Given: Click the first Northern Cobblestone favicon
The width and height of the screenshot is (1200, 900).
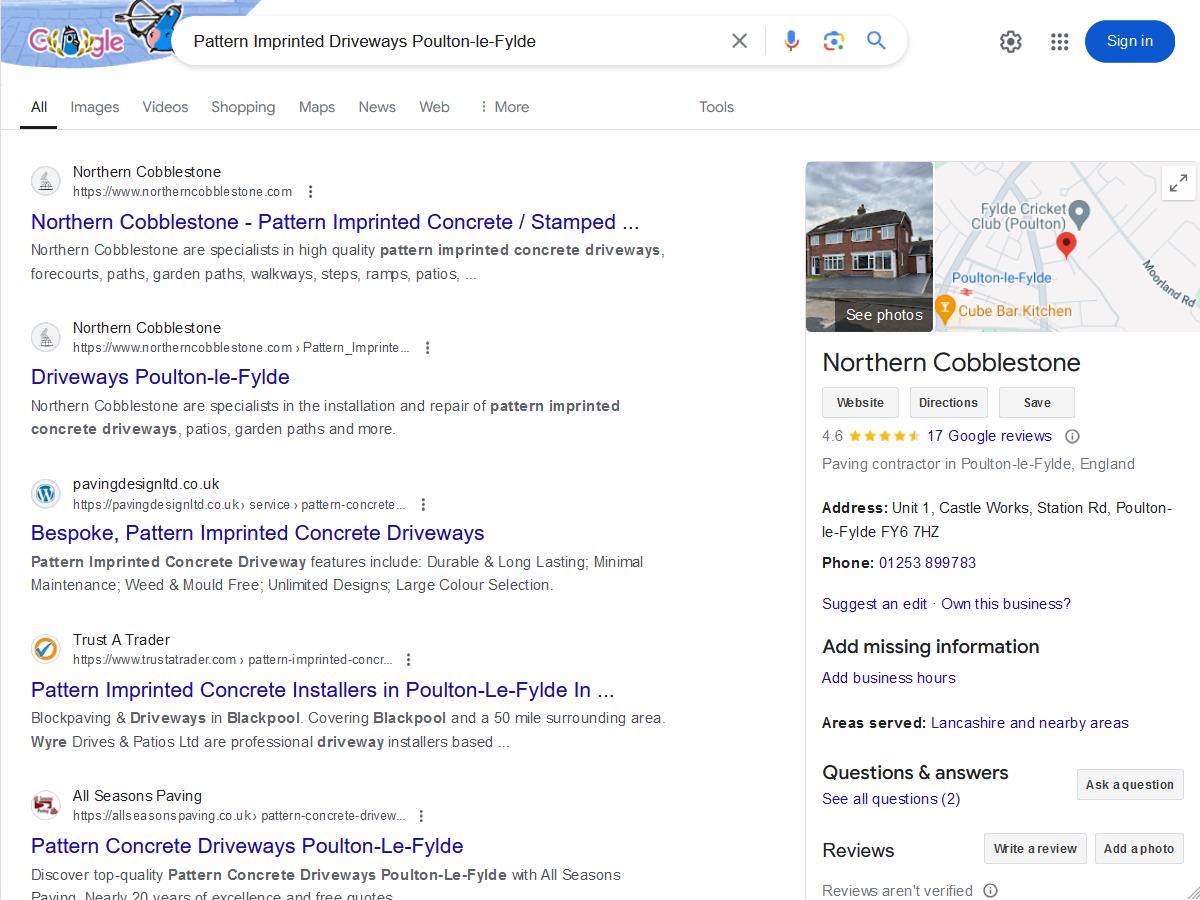Looking at the screenshot, I should [46, 181].
